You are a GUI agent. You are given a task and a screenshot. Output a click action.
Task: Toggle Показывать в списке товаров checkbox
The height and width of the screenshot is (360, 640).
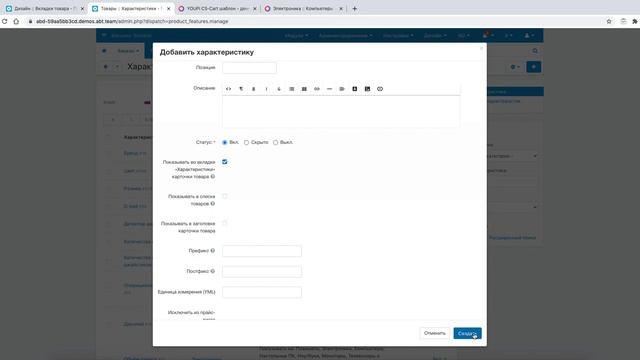(224, 196)
